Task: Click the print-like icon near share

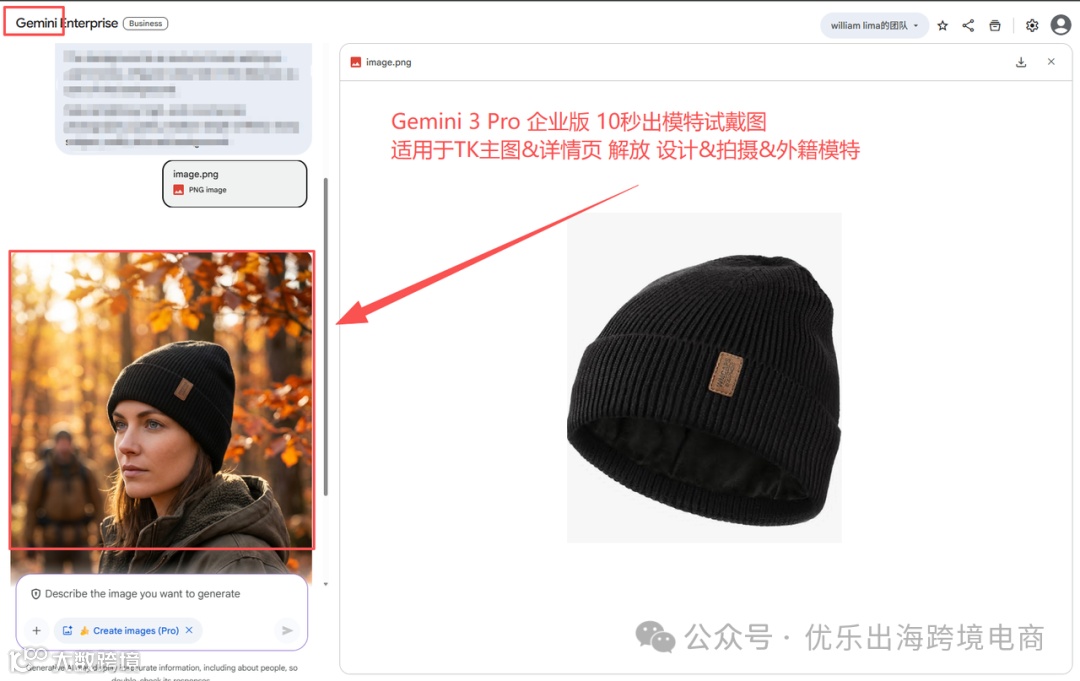Action: tap(995, 25)
